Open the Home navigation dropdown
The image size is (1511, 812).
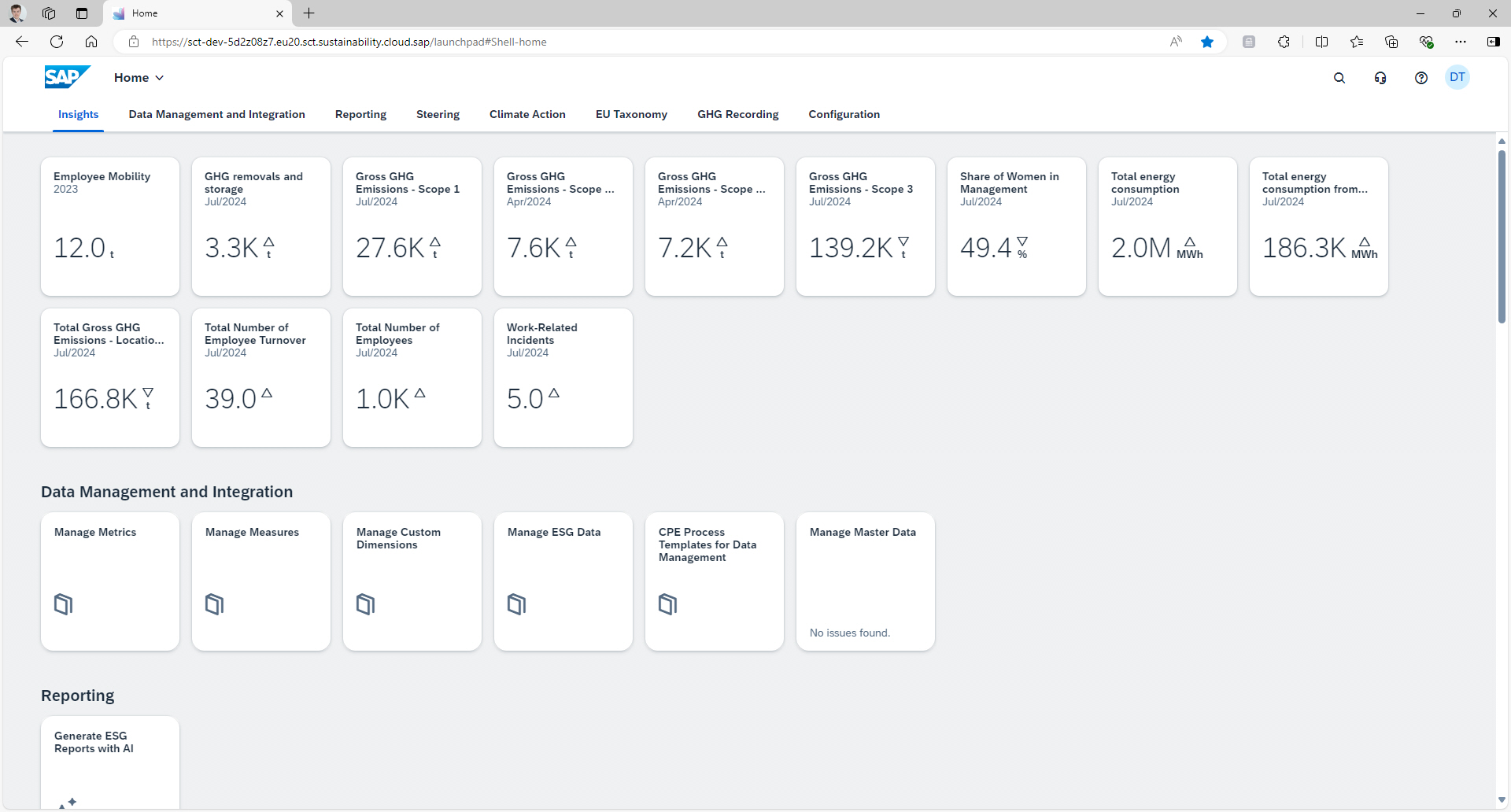139,77
